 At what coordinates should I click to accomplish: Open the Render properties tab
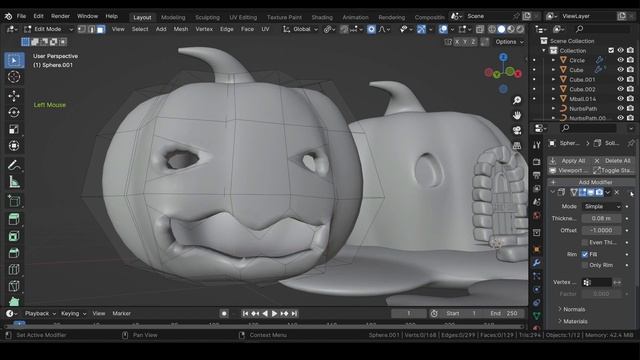[537, 162]
